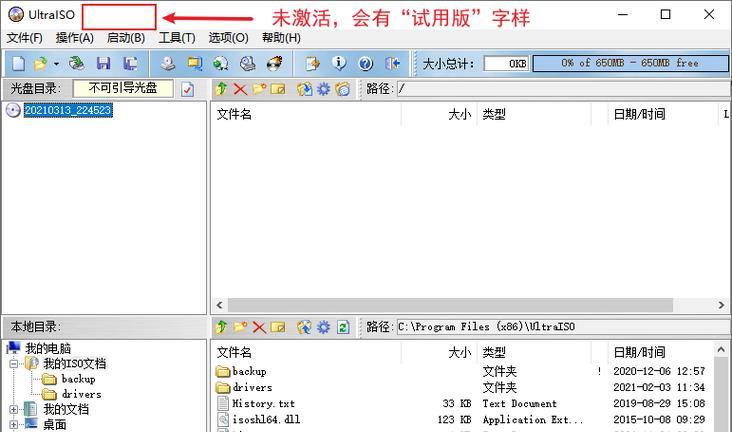This screenshot has height=432, width=732.
Task: Click the 日期/时间 column header in disc pane
Action: [663, 114]
